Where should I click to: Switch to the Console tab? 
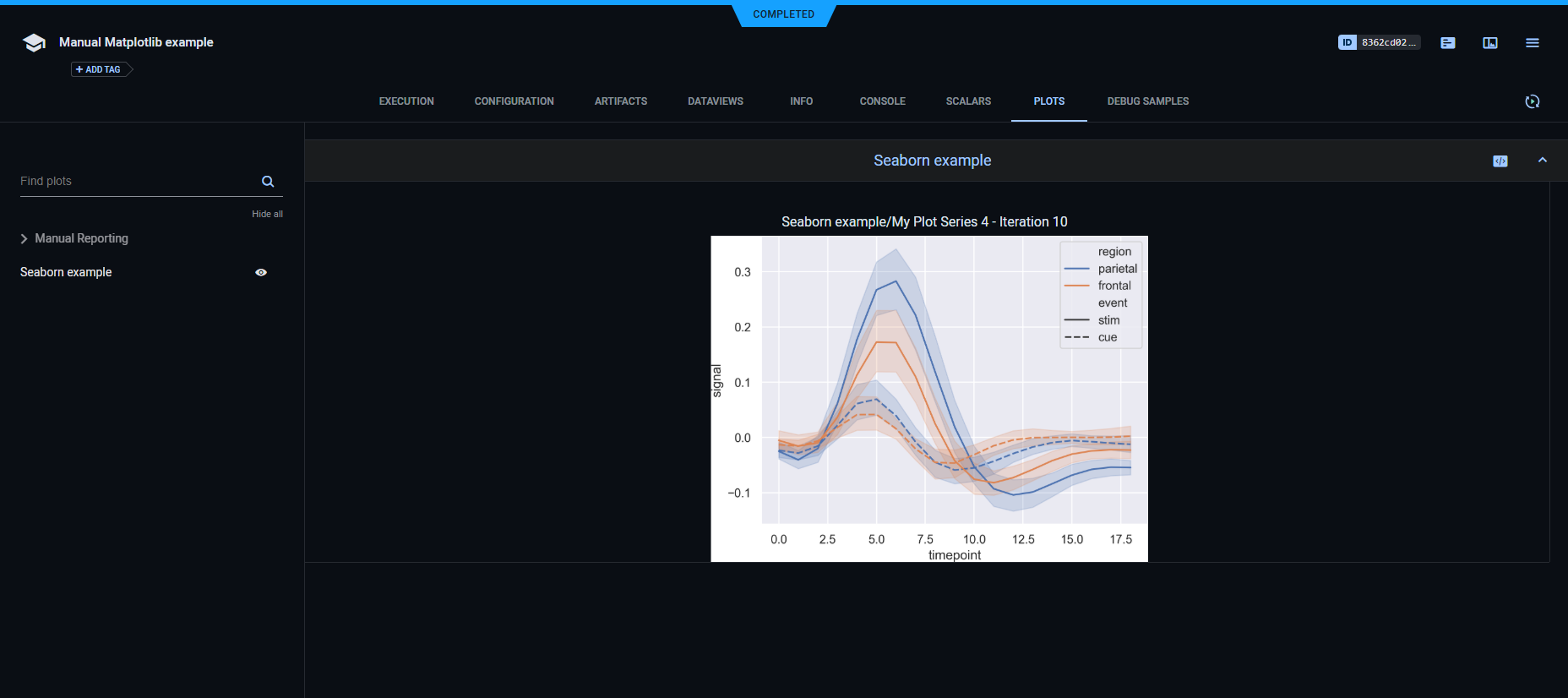(x=882, y=101)
